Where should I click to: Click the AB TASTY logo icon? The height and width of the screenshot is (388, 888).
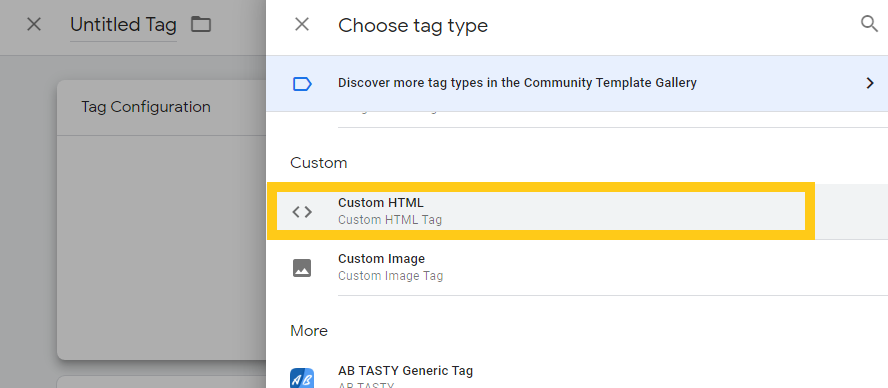302,378
